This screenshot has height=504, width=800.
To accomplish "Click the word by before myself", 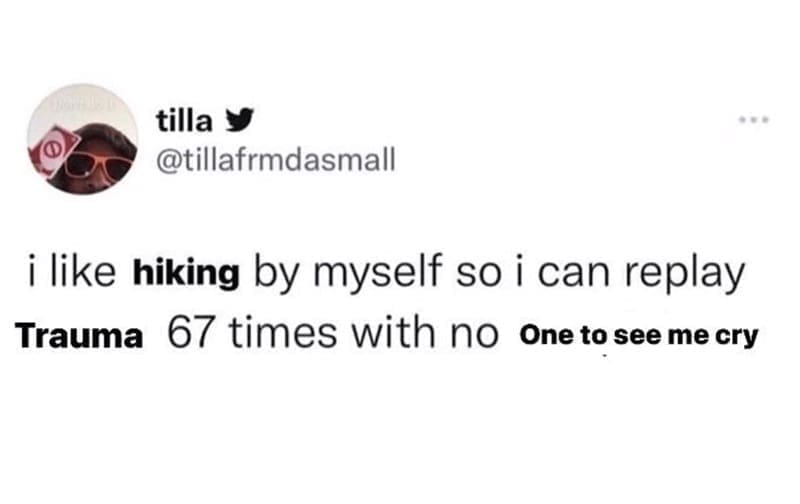I will (274, 272).
